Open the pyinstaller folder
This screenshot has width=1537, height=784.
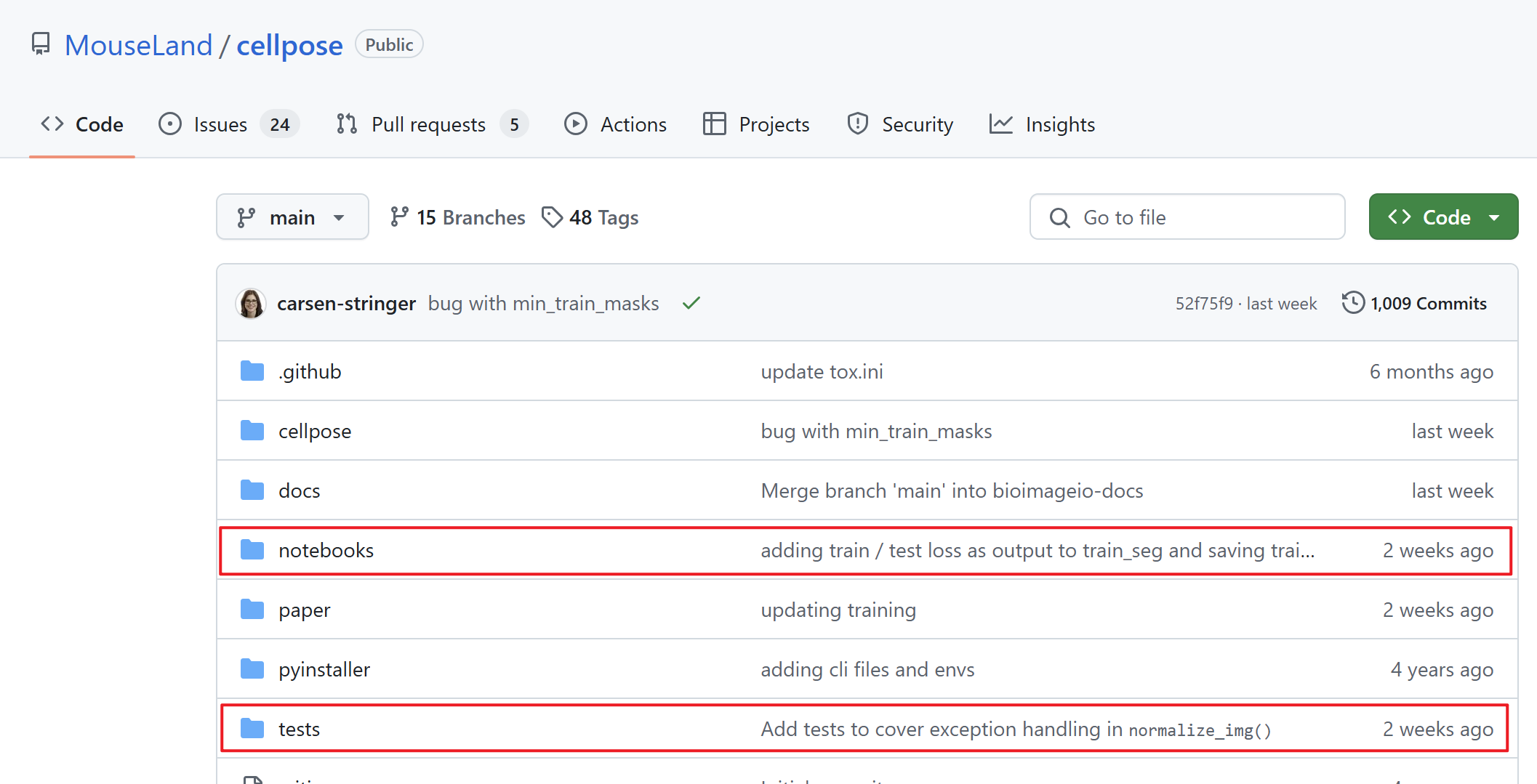coord(324,669)
